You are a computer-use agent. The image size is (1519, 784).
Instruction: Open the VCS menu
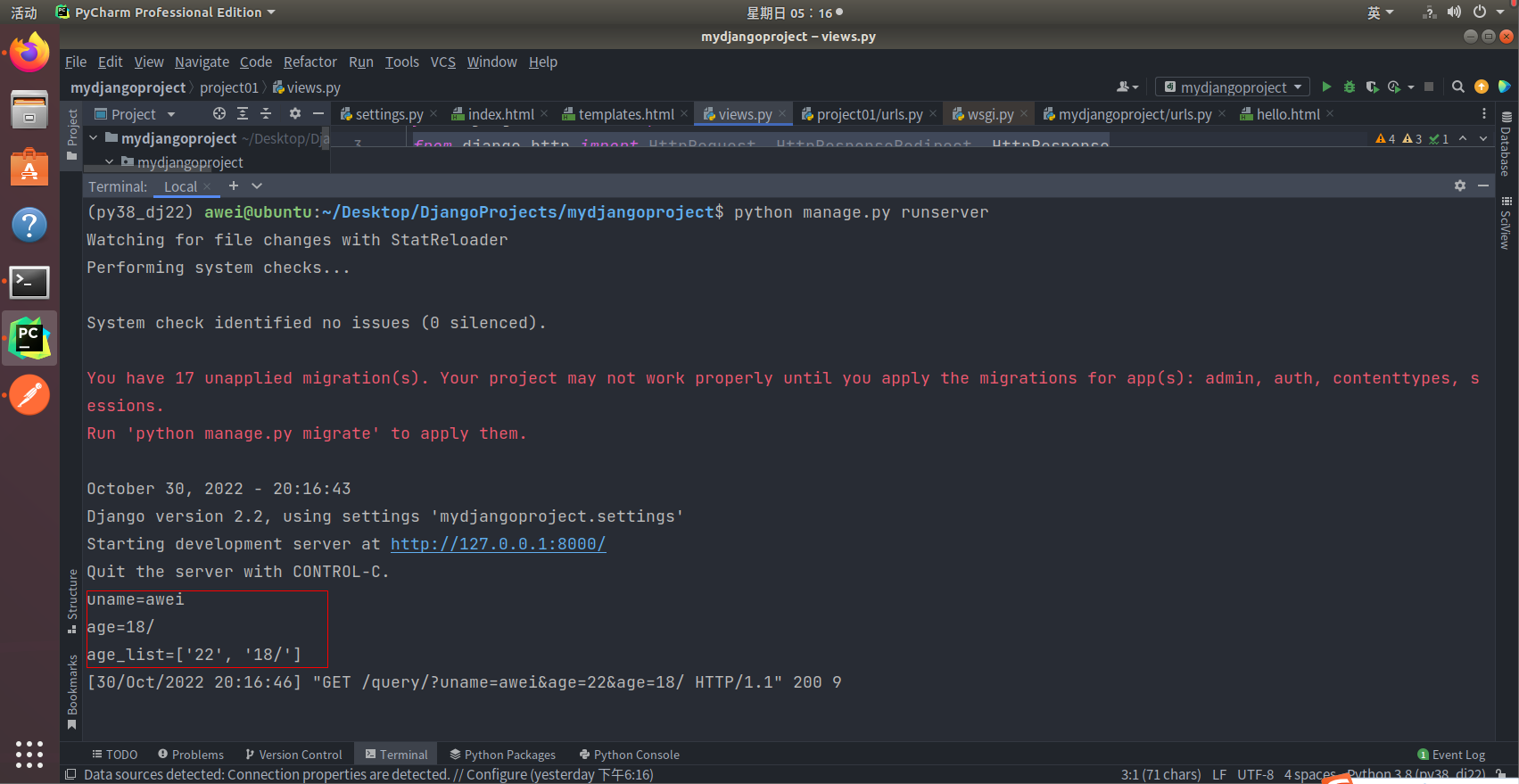pyautogui.click(x=442, y=62)
